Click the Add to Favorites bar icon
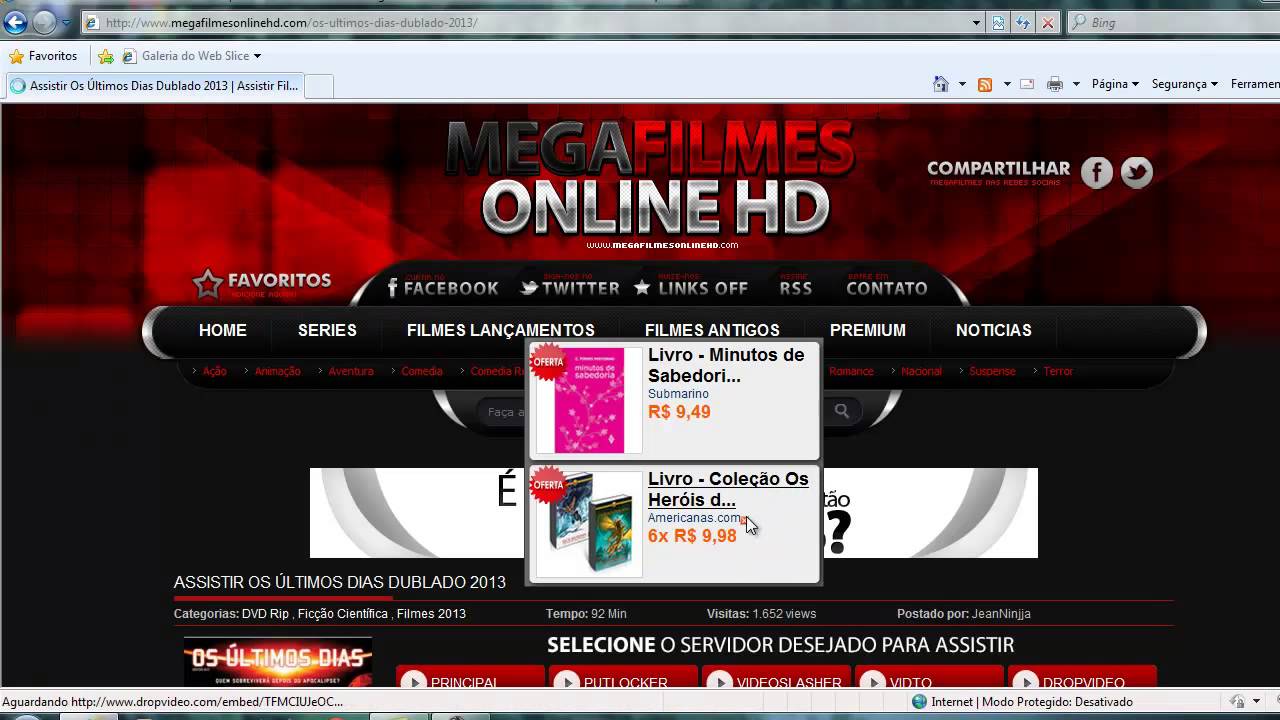Image resolution: width=1280 pixels, height=720 pixels. 106,56
